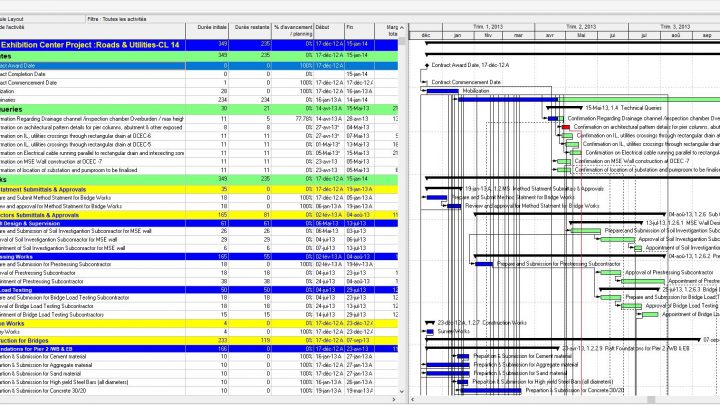Click the Gantt chart horizontal scrollbar thumb
Viewport: 720px width, 405px height.
[651, 399]
